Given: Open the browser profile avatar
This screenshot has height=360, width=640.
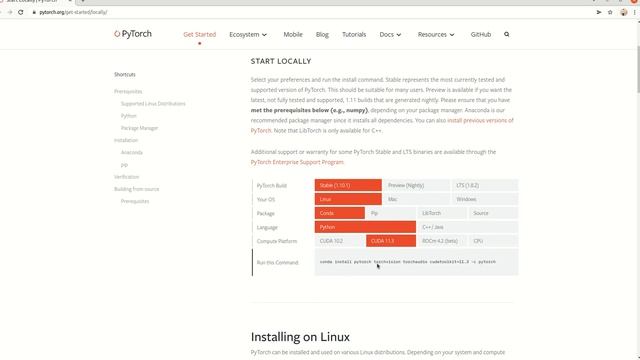Looking at the screenshot, I should 624,12.
